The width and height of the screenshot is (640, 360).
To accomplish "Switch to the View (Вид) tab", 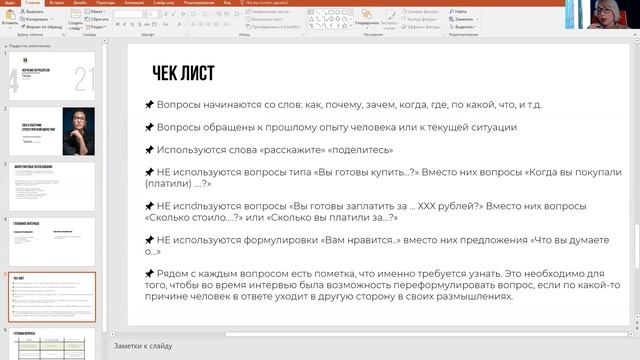I will (x=227, y=2).
